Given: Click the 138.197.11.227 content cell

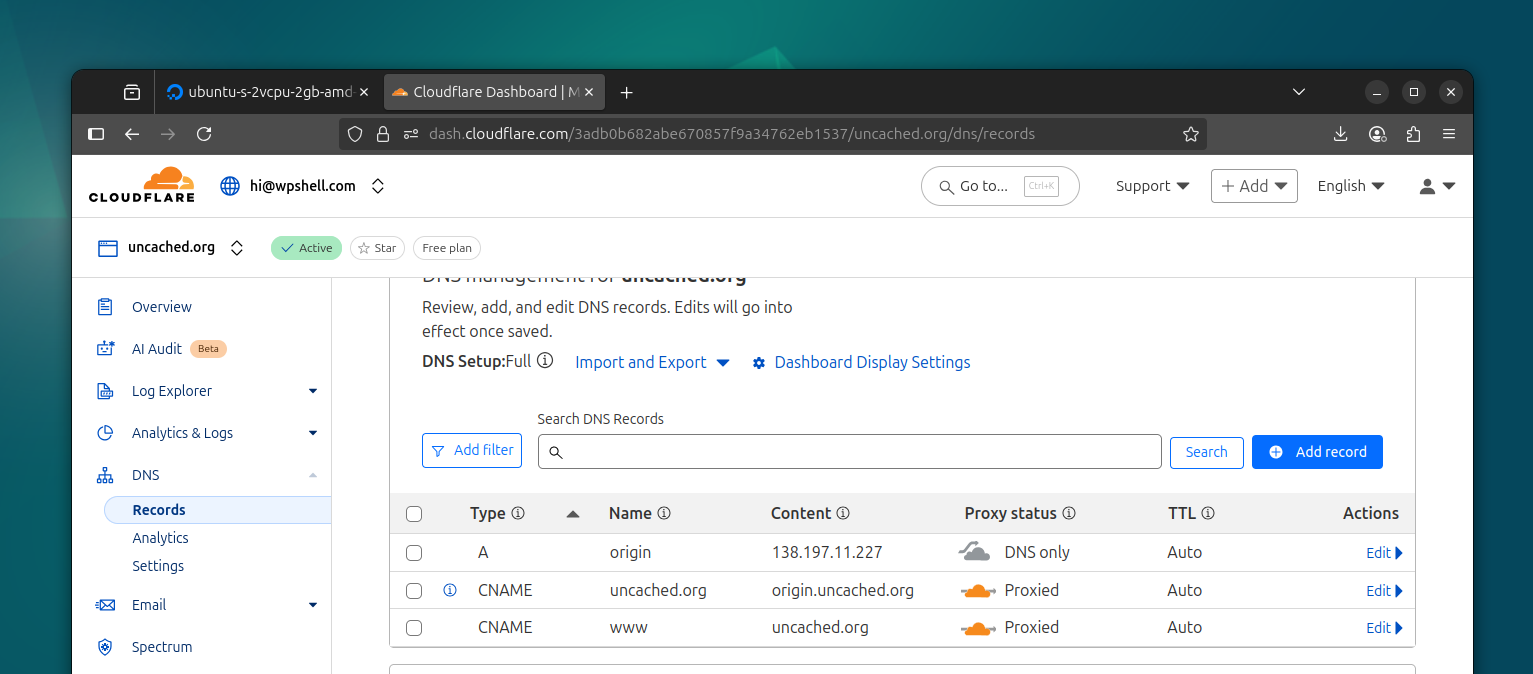Looking at the screenshot, I should 827,552.
